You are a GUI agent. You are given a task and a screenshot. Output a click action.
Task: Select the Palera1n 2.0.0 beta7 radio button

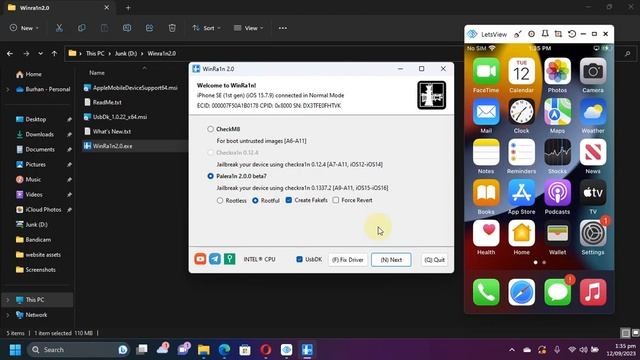(x=210, y=176)
